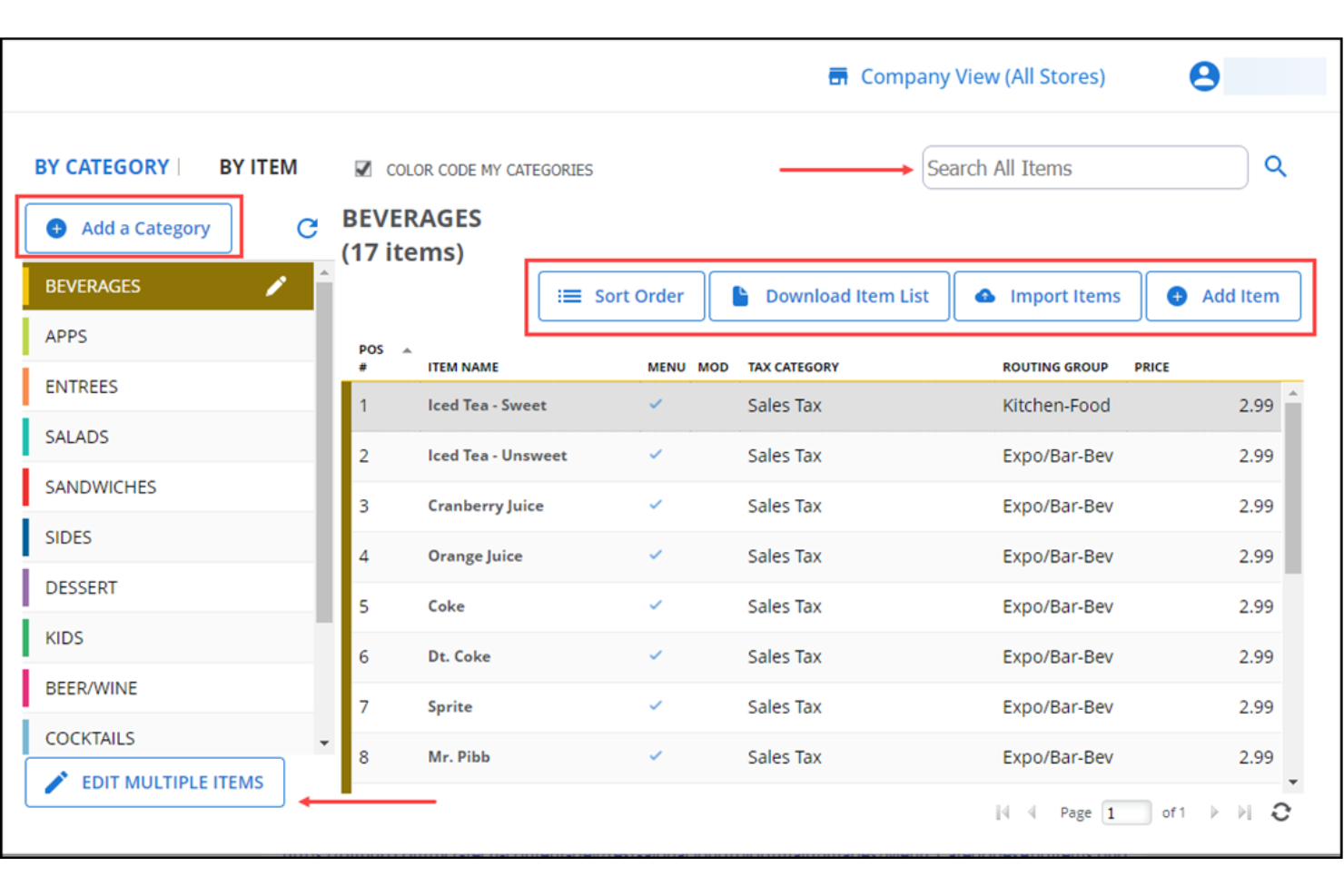The height and width of the screenshot is (896, 1344).
Task: Toggle Color Code My Categories
Action: click(x=363, y=168)
